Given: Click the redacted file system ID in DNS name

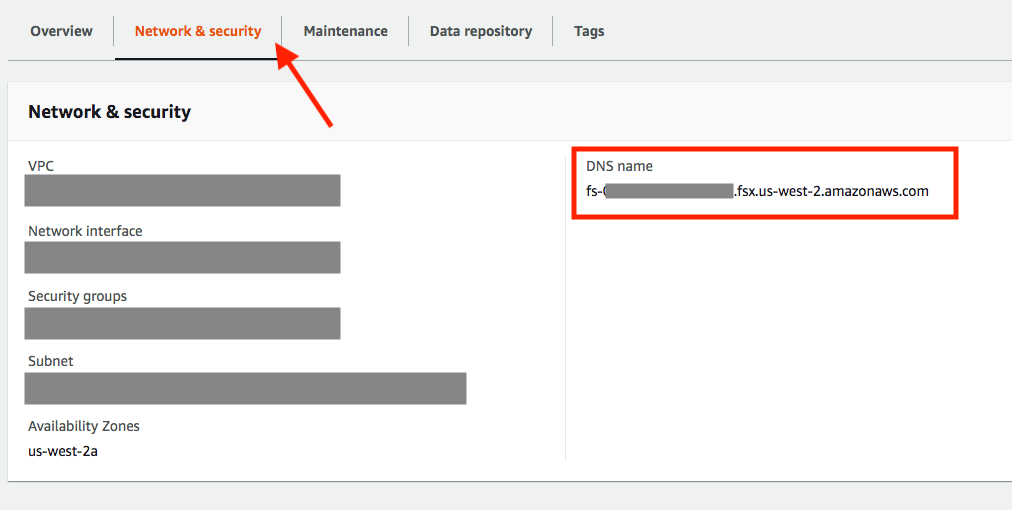Looking at the screenshot, I should tap(669, 191).
